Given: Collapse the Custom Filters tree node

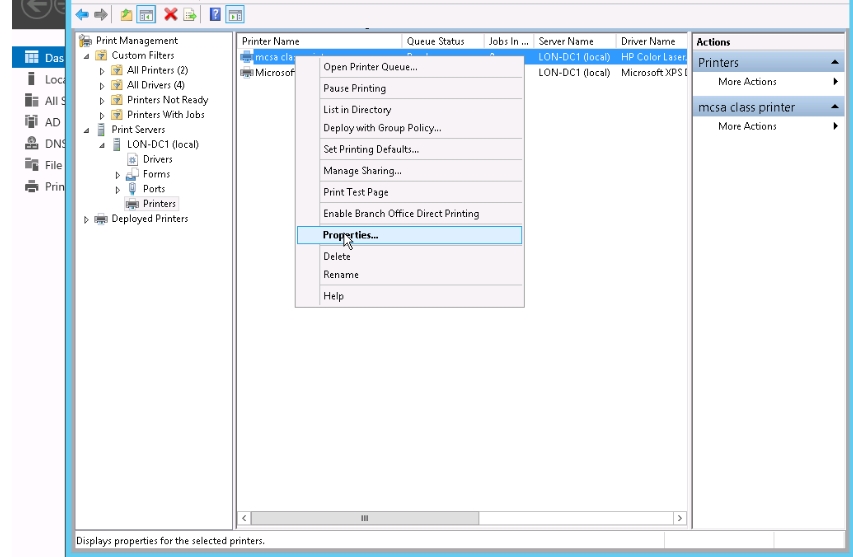Looking at the screenshot, I should 86,56.
